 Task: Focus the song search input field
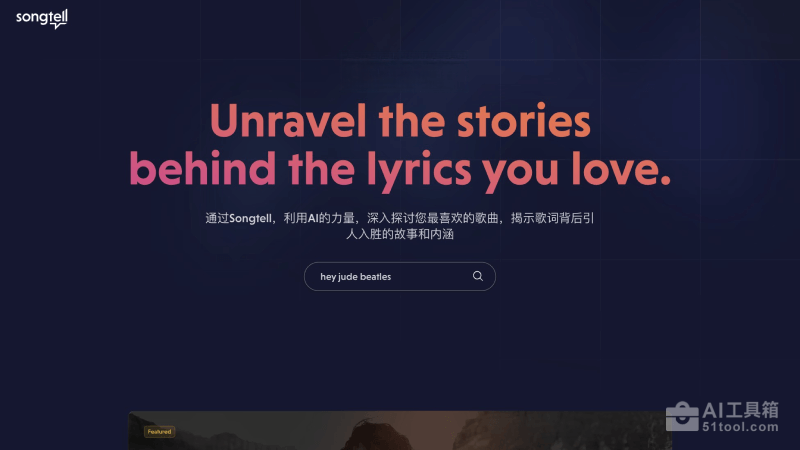pos(399,277)
